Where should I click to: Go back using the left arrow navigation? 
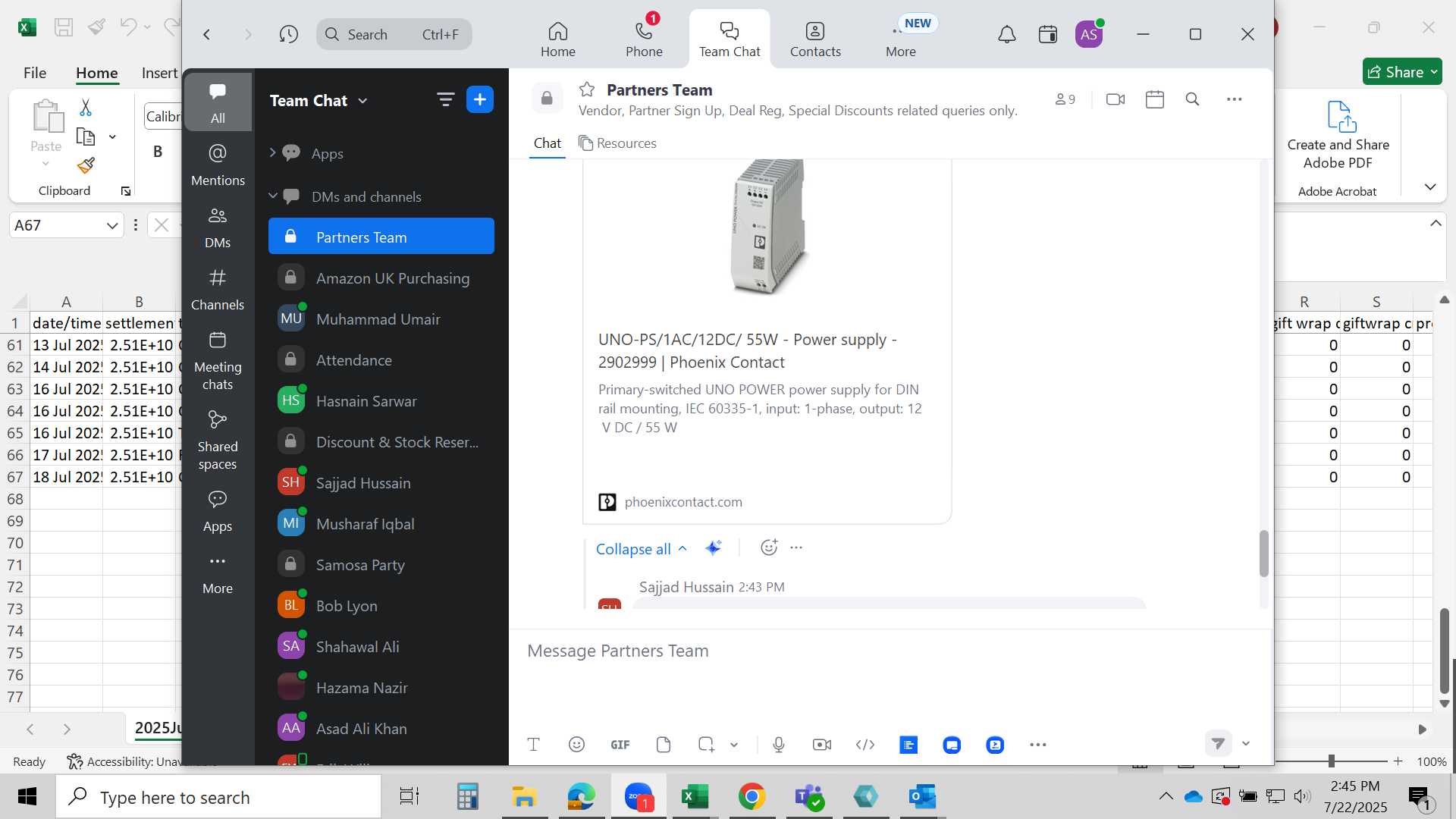(206, 34)
